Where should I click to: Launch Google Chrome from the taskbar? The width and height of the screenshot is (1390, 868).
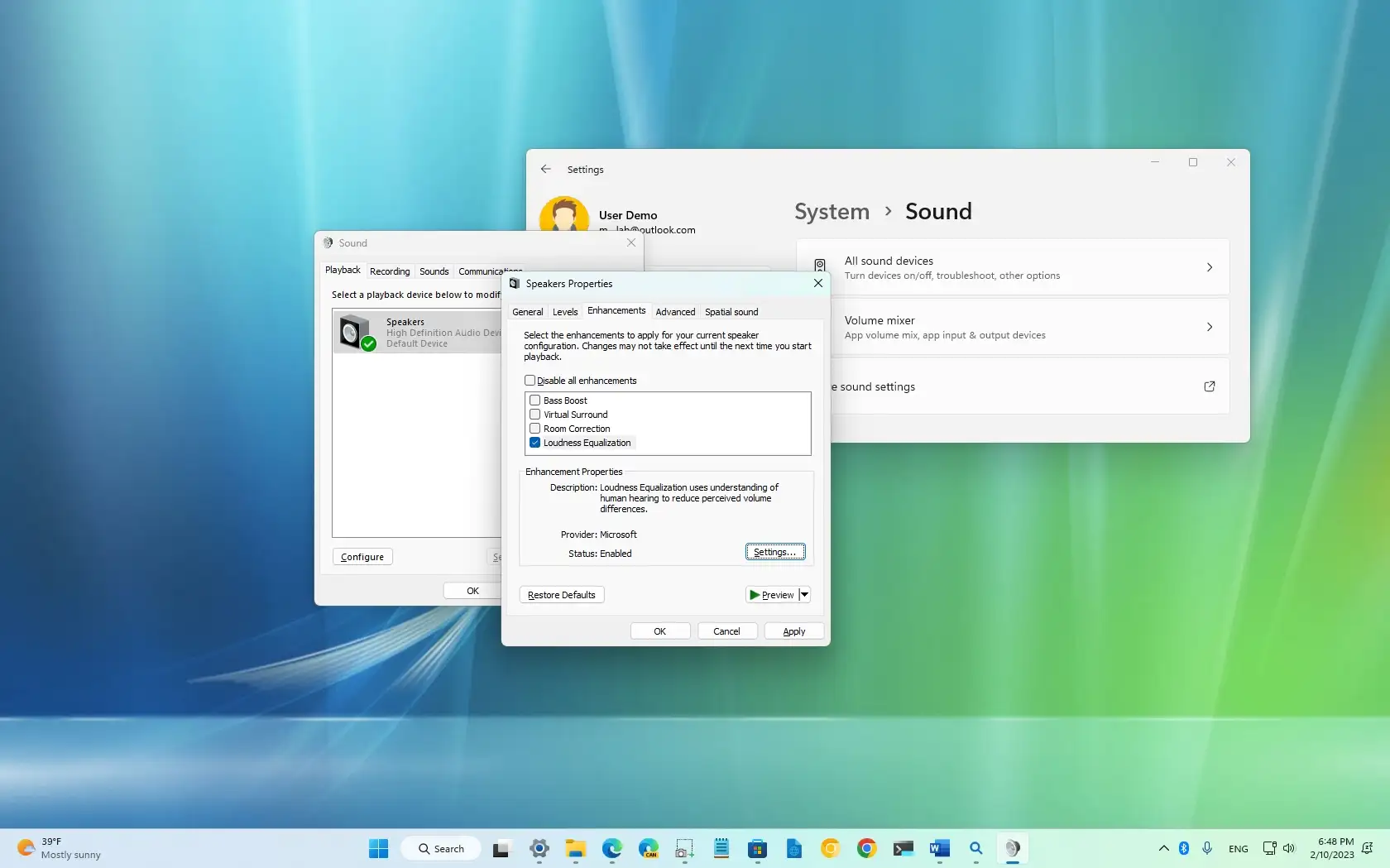[x=865, y=848]
